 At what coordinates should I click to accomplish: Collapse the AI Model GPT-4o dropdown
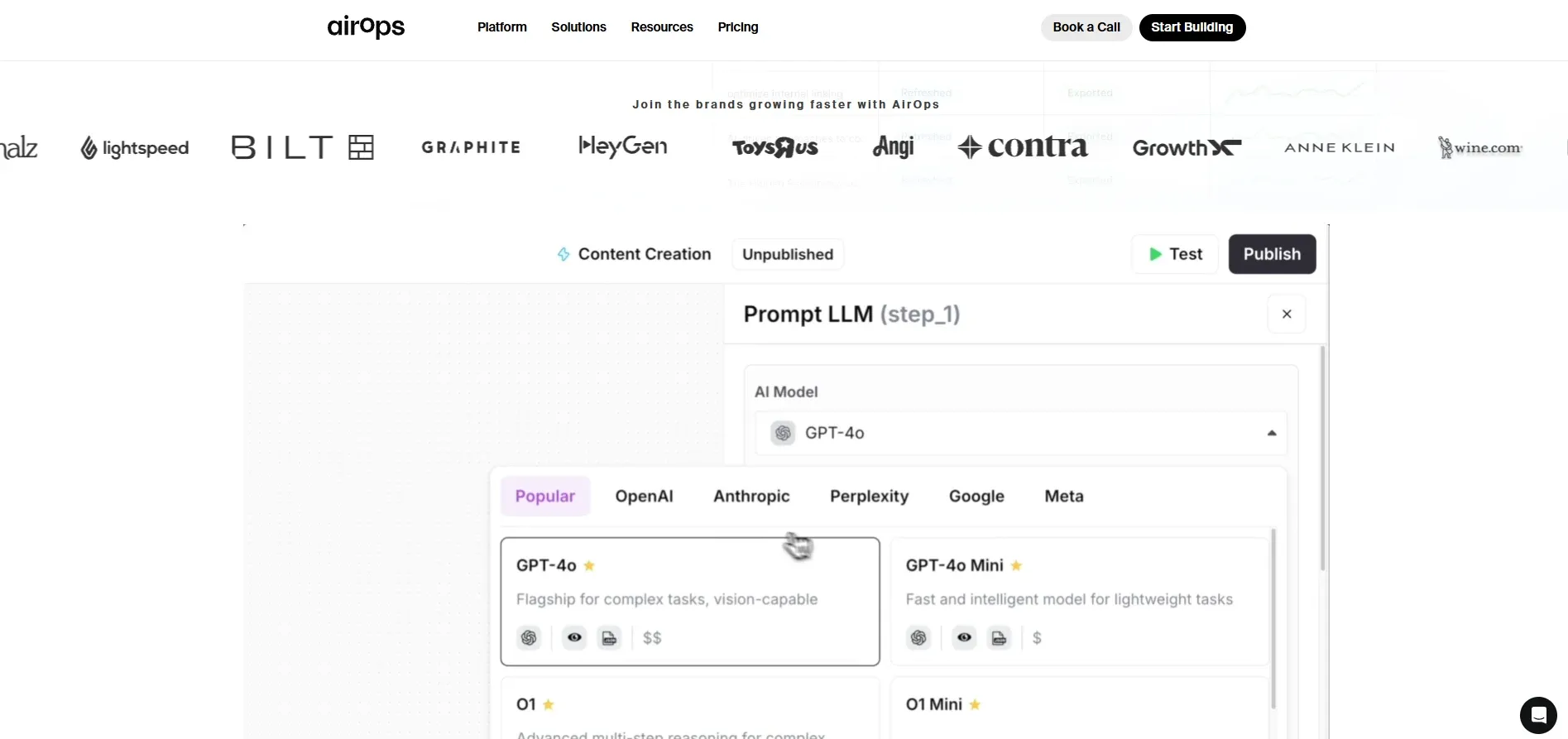coord(1271,433)
